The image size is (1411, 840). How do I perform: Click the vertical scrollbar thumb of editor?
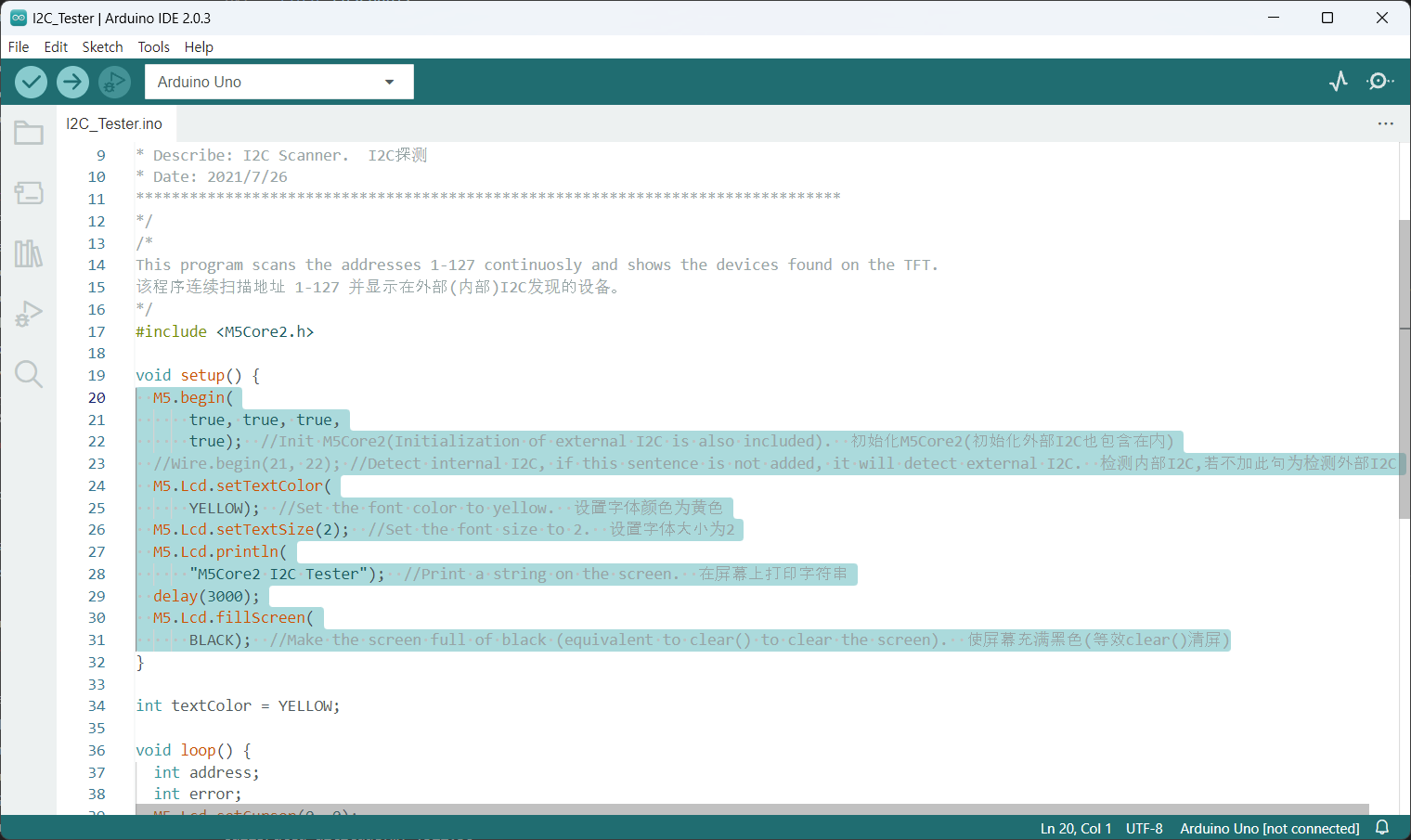coord(1405,369)
